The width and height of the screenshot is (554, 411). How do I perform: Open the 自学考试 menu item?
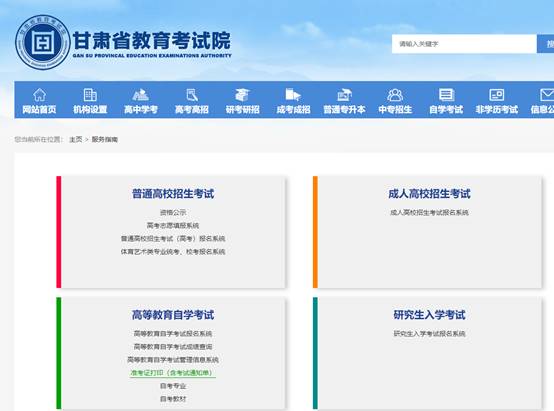click(446, 110)
